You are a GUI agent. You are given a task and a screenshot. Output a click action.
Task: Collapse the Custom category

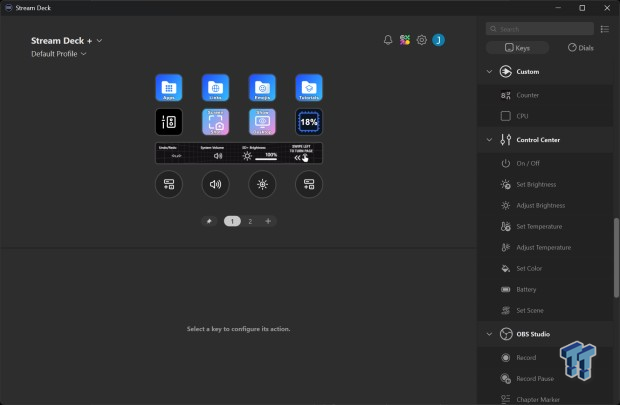pos(489,72)
